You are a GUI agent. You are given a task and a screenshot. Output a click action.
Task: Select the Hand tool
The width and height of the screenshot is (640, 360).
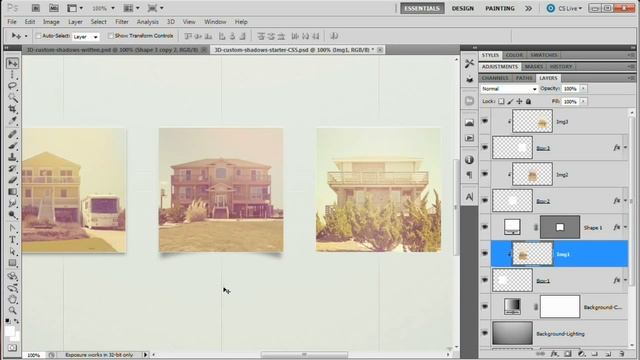(x=13, y=299)
